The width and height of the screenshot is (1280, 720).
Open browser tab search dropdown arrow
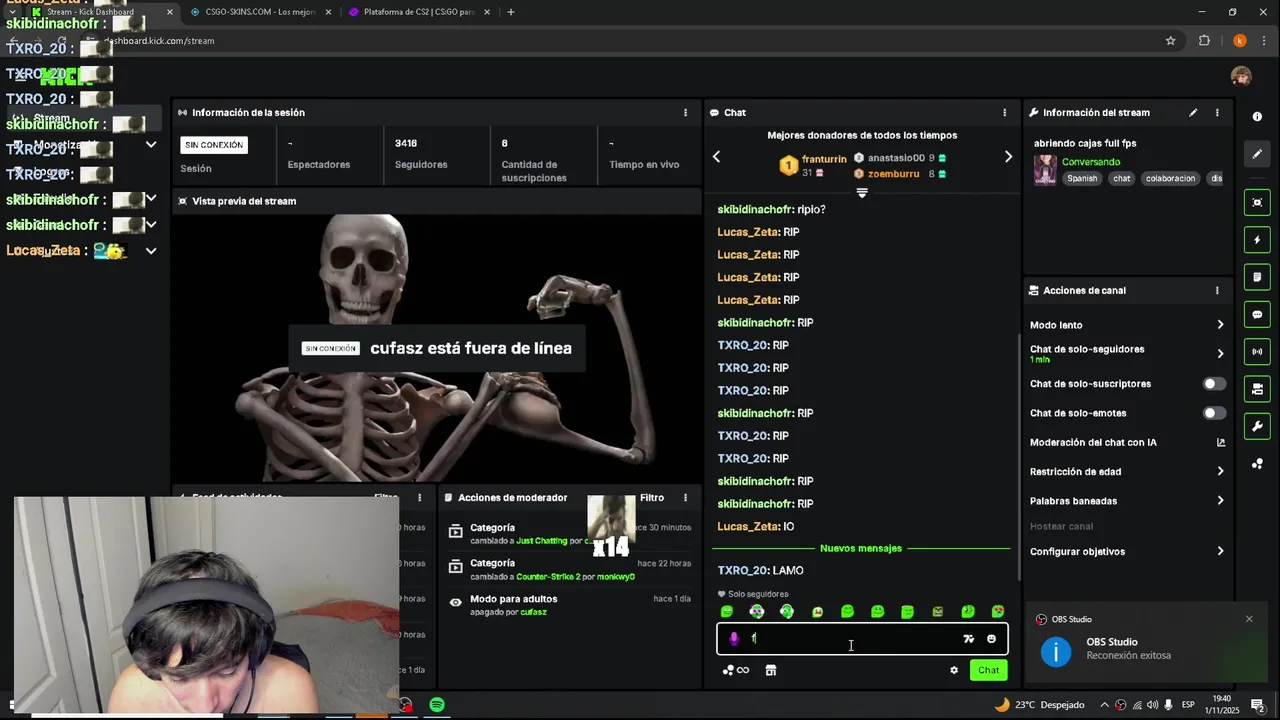pyautogui.click(x=12, y=12)
